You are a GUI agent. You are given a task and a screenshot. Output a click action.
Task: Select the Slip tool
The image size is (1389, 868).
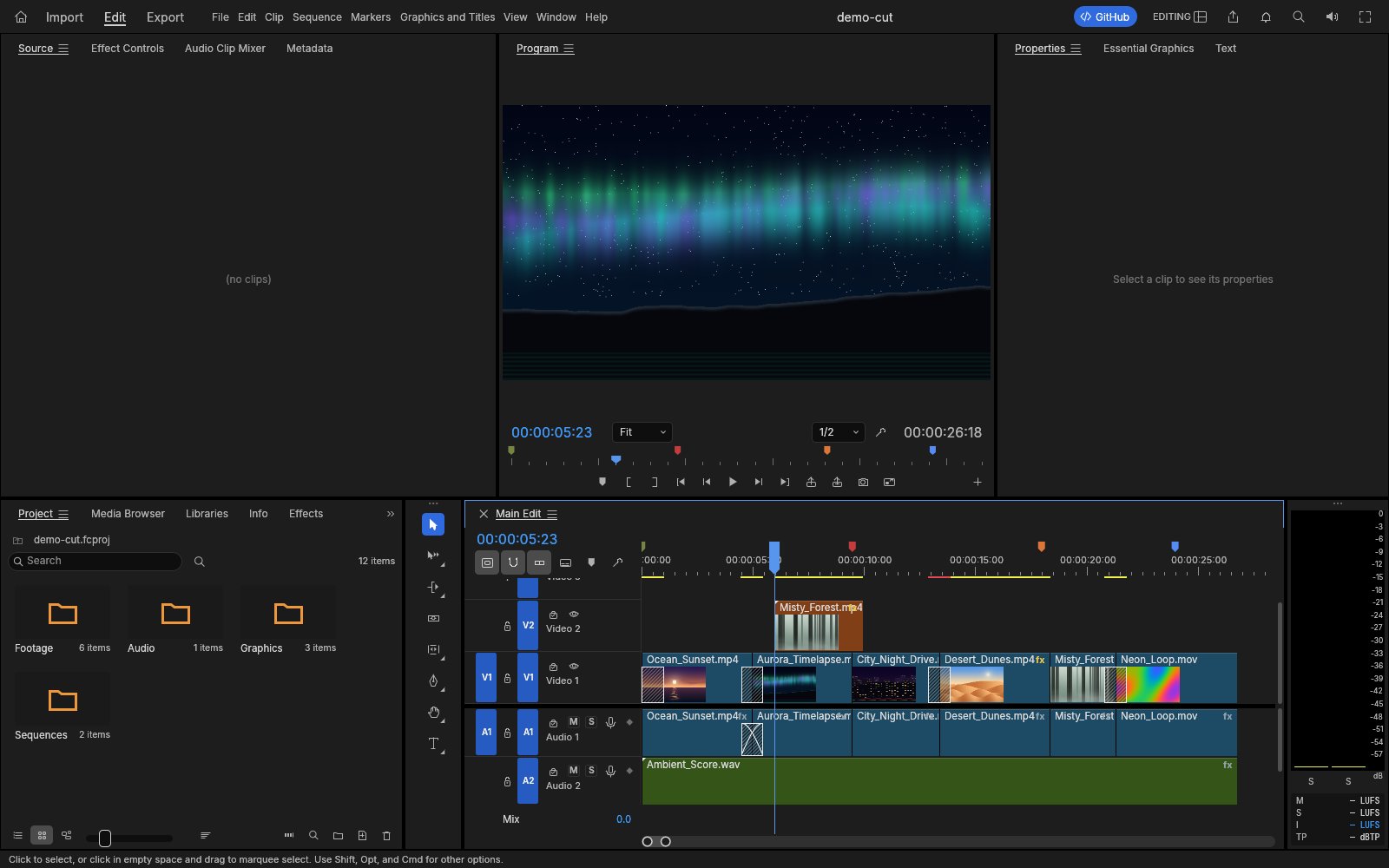tap(433, 649)
